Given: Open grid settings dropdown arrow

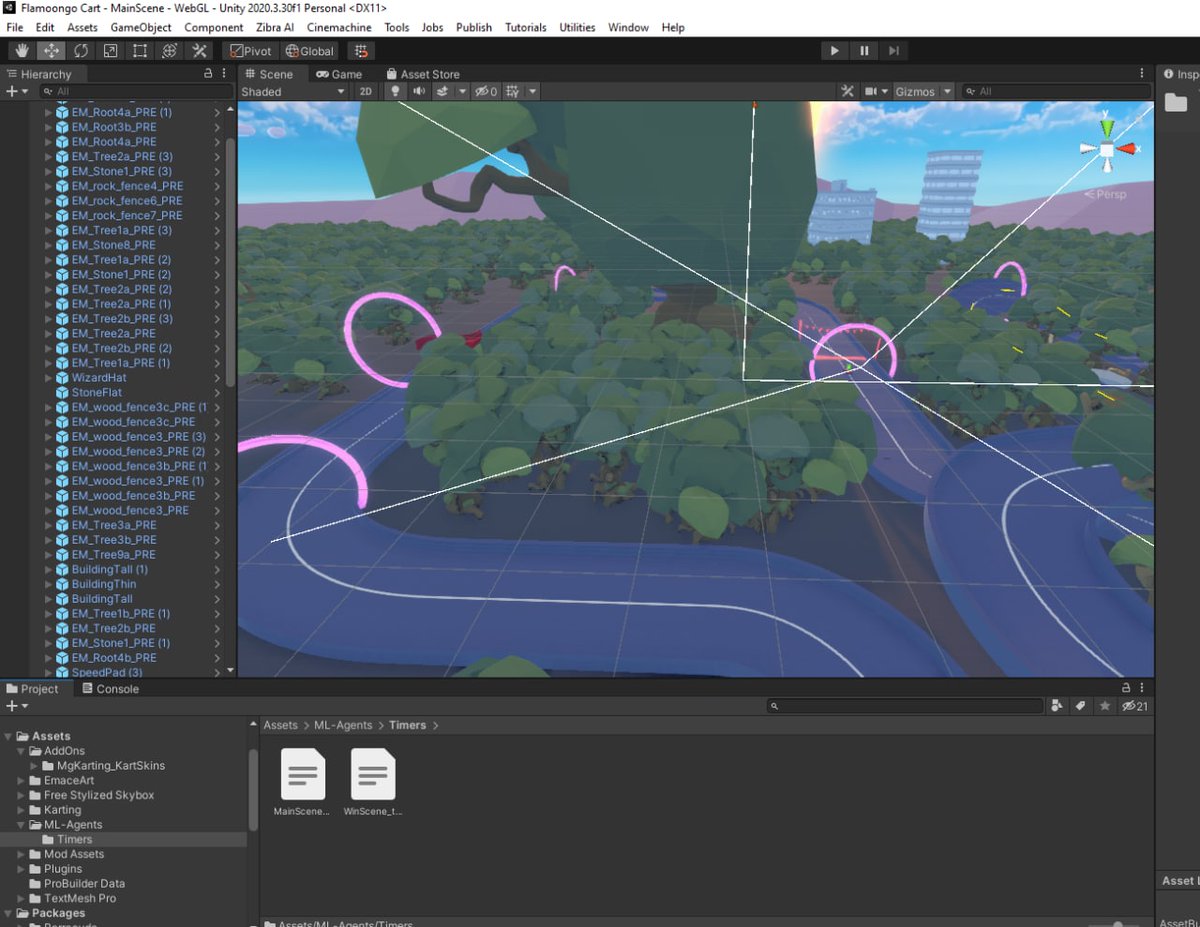Looking at the screenshot, I should tap(532, 91).
